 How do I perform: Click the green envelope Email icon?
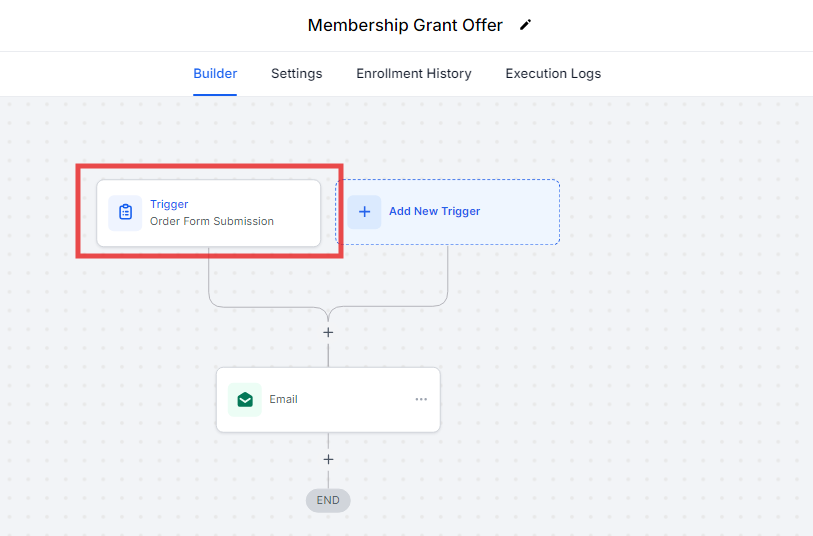pyautogui.click(x=244, y=400)
